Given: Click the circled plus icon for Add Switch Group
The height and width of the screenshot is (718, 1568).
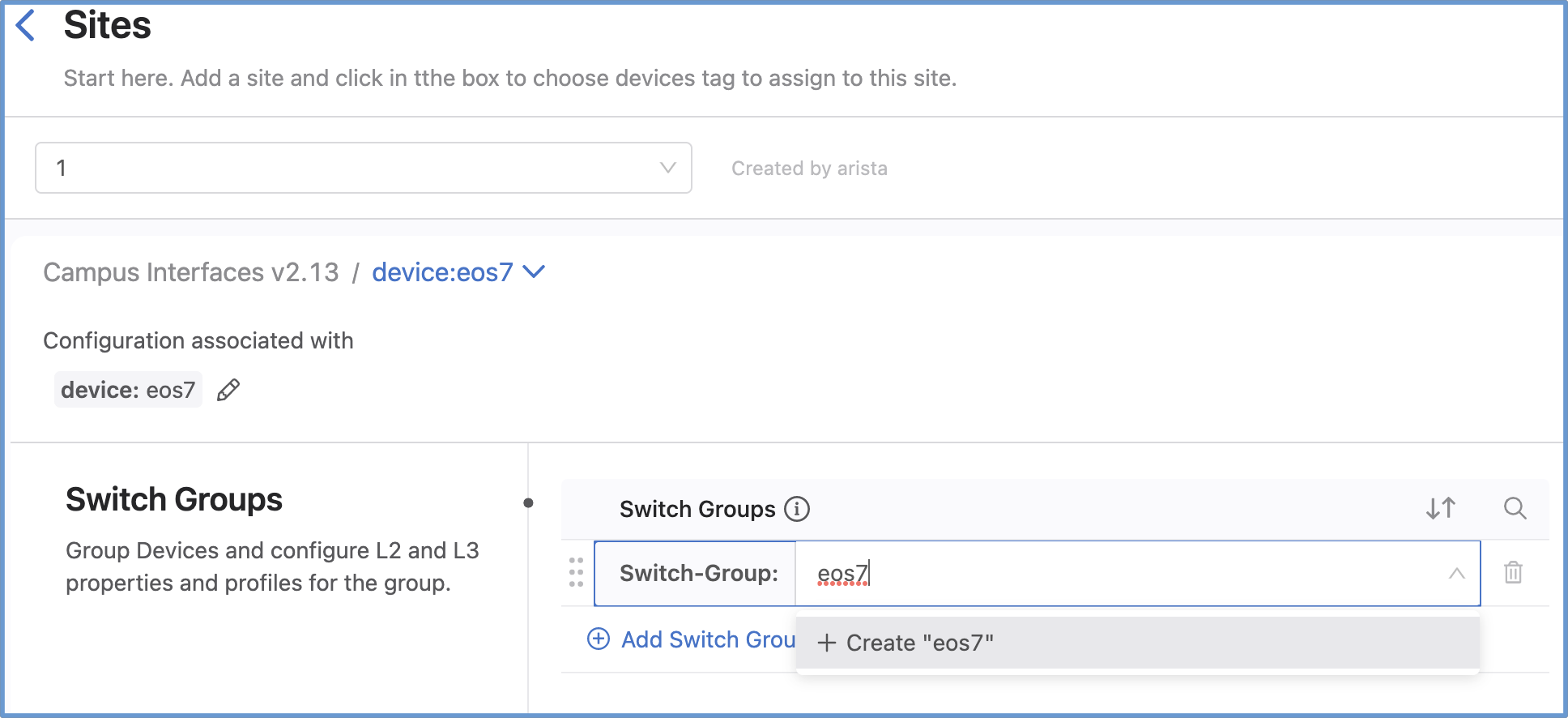Looking at the screenshot, I should click(599, 639).
